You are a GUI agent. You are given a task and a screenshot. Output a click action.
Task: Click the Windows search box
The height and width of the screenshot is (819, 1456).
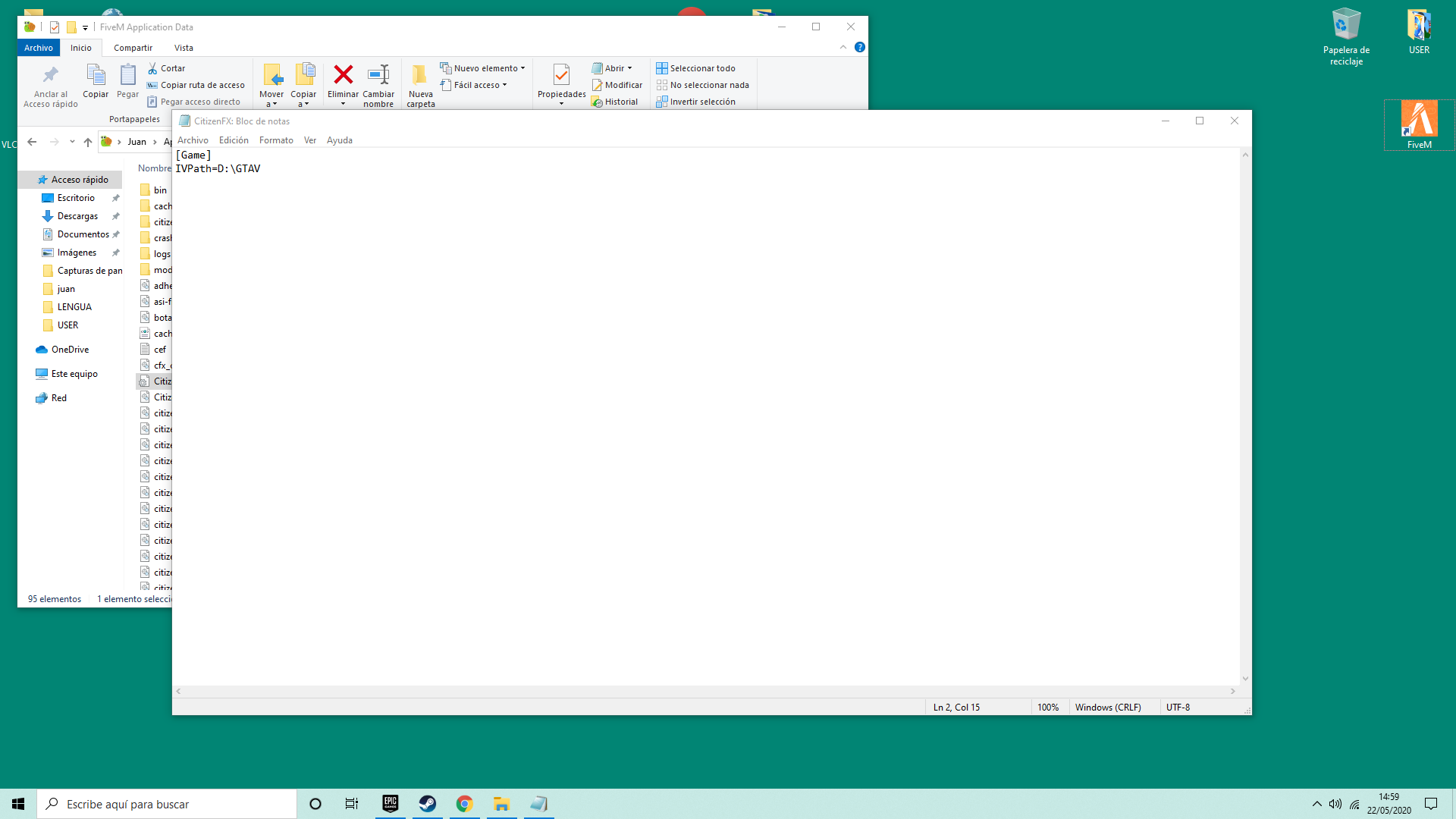(167, 804)
